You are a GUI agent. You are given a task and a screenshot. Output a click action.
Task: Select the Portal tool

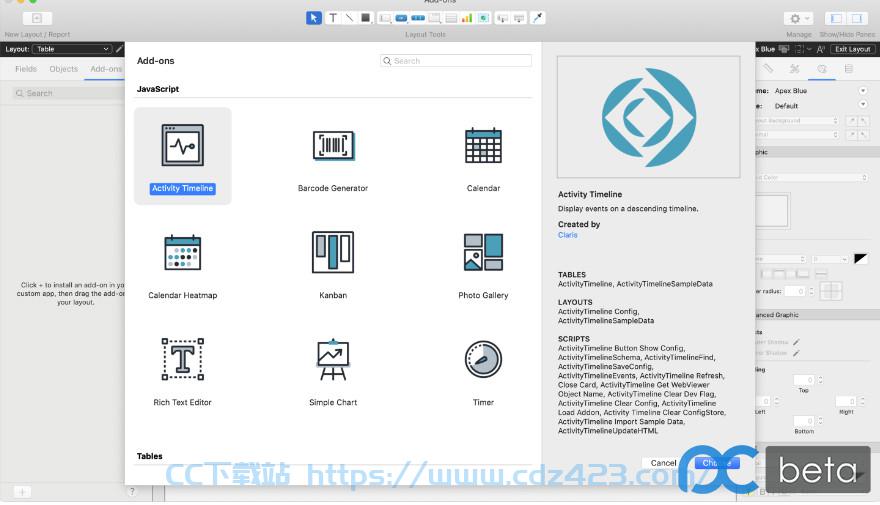[451, 19]
